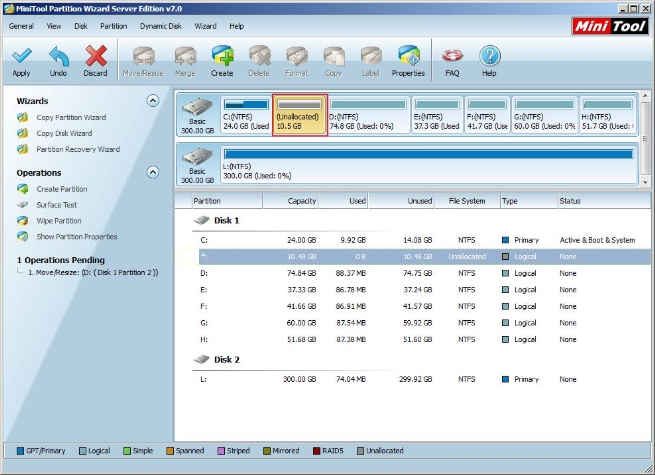This screenshot has width=655, height=475.
Task: Open the General menu
Action: [x=21, y=26]
